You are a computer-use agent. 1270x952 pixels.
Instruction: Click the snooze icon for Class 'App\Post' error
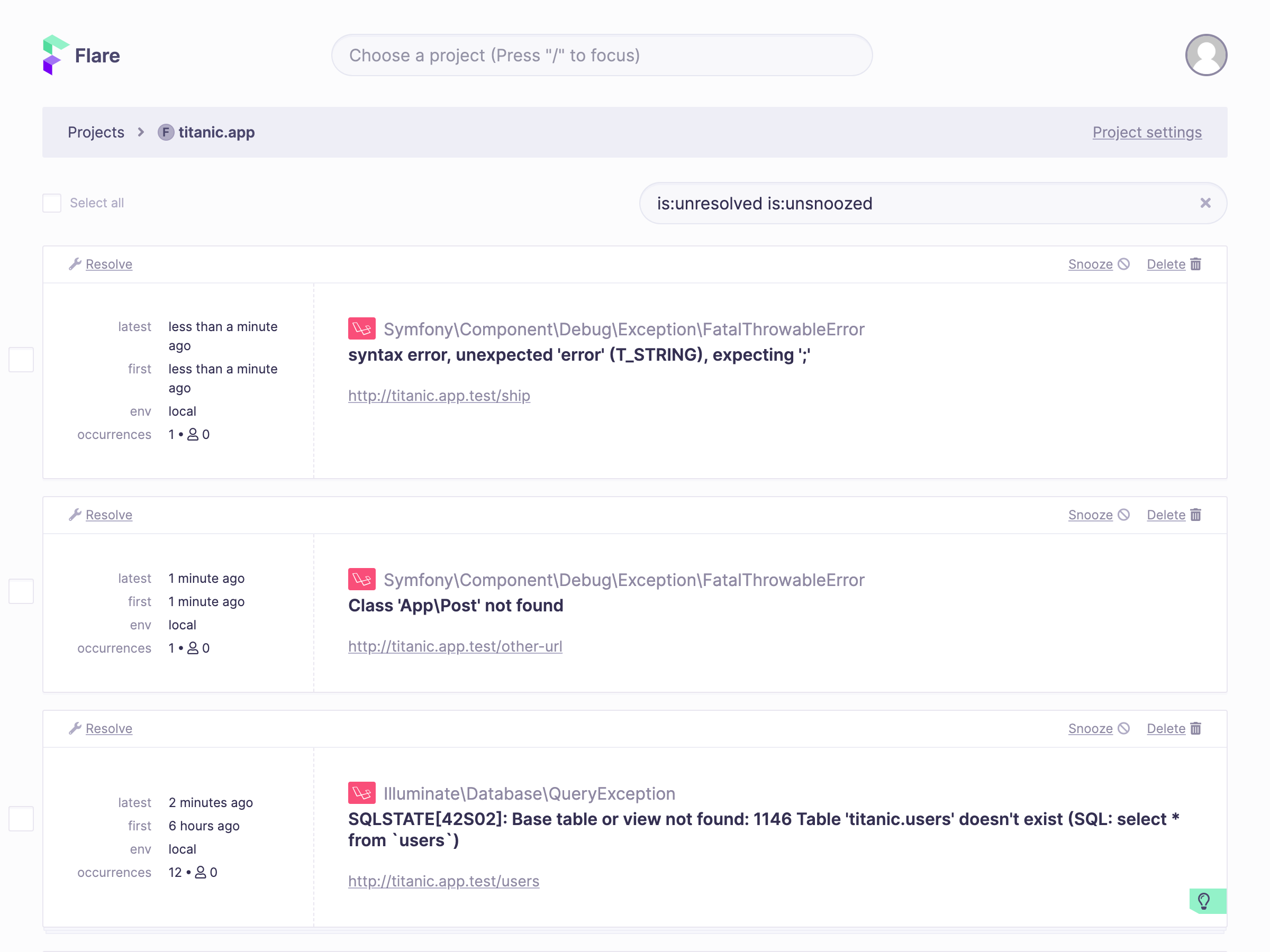click(x=1123, y=515)
